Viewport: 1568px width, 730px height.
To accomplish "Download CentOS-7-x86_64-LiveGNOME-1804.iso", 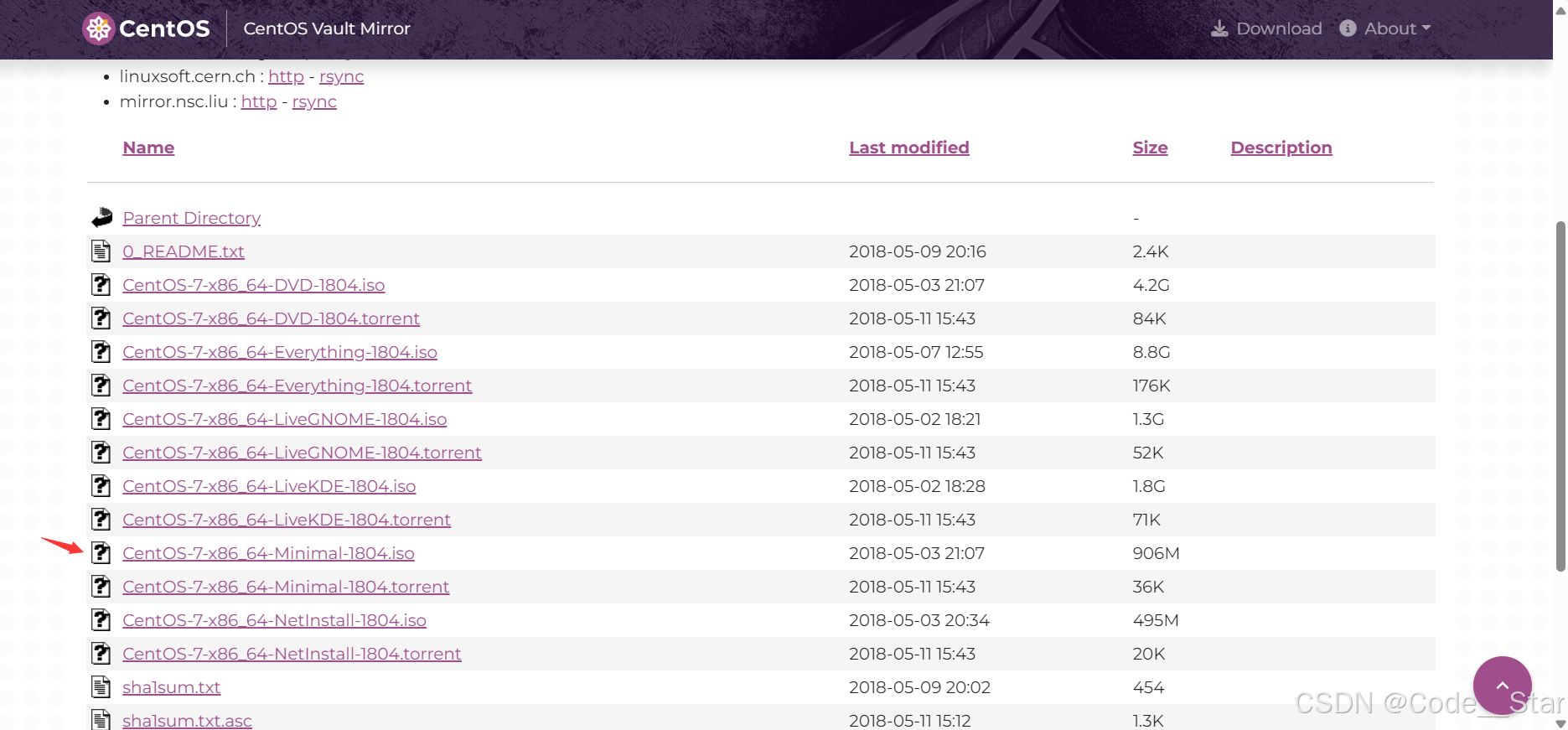I will click(x=285, y=419).
